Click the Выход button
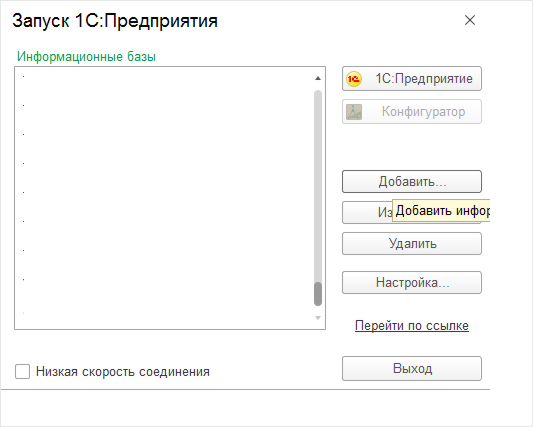The width and height of the screenshot is (533, 427). pos(412,369)
